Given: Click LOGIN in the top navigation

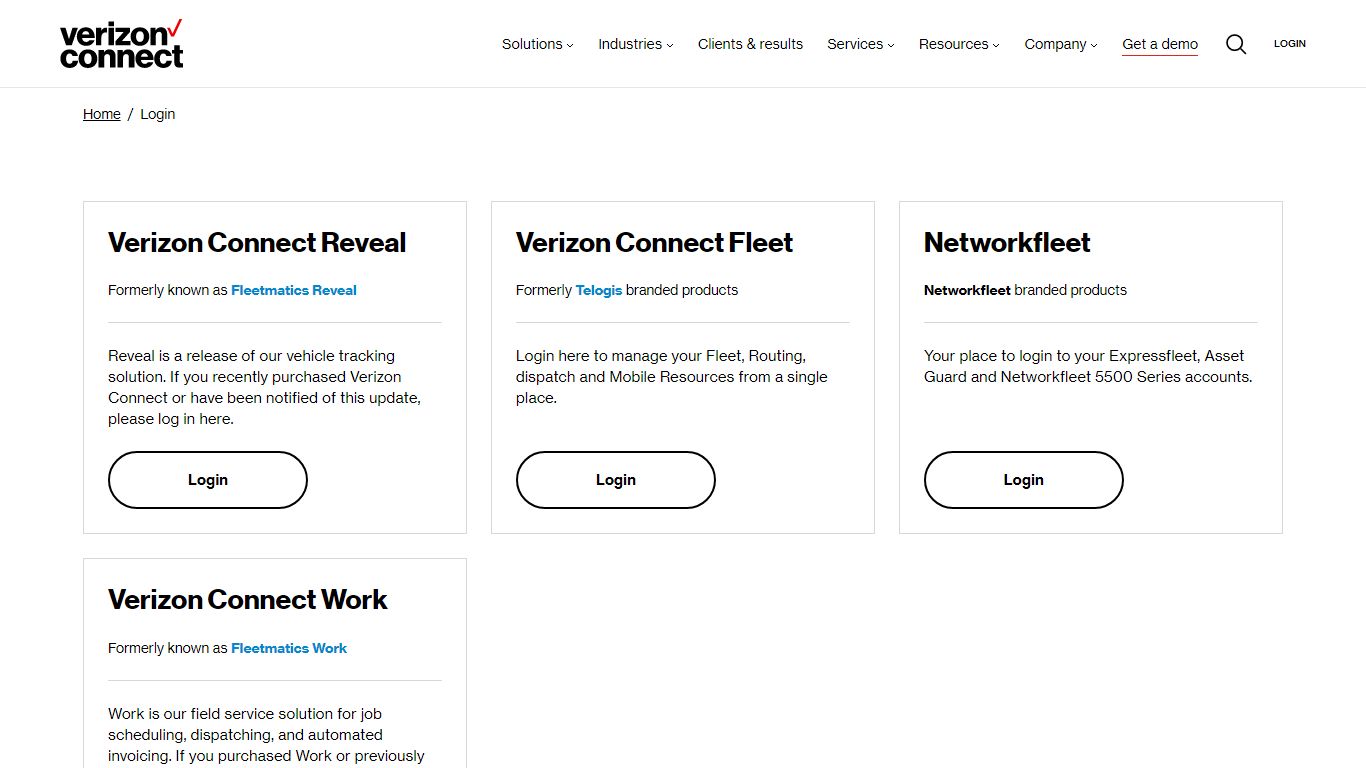Looking at the screenshot, I should pyautogui.click(x=1290, y=44).
